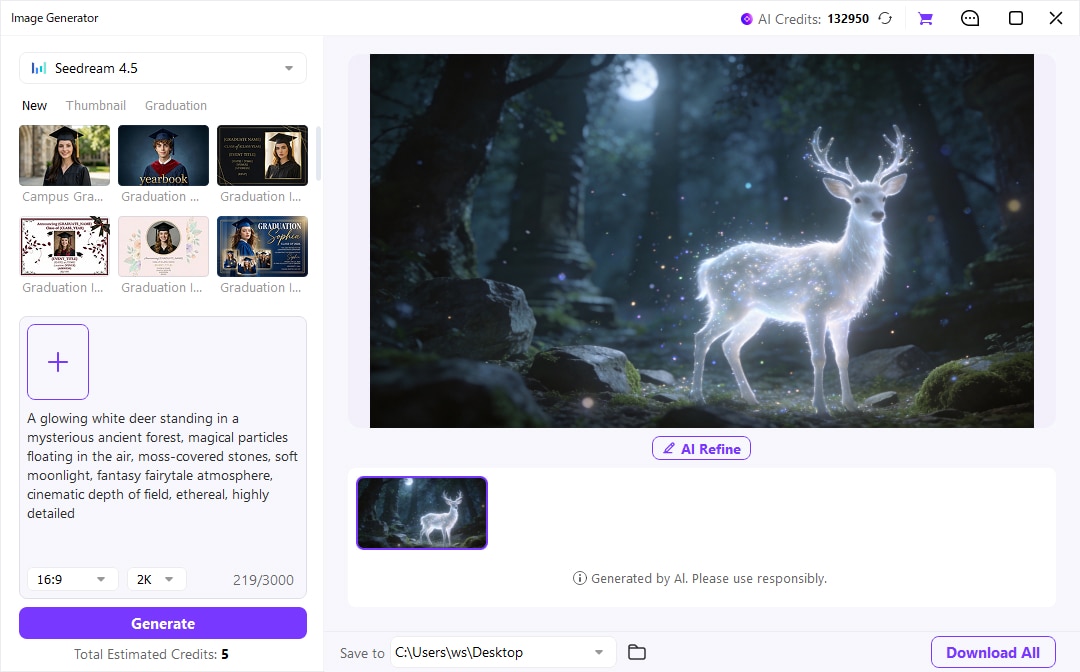1080x672 pixels.
Task: Click the info icon near AI notice
Action: tap(580, 578)
